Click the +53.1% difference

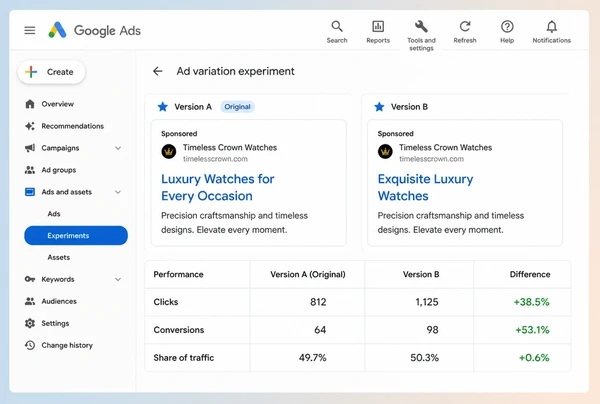(x=532, y=330)
